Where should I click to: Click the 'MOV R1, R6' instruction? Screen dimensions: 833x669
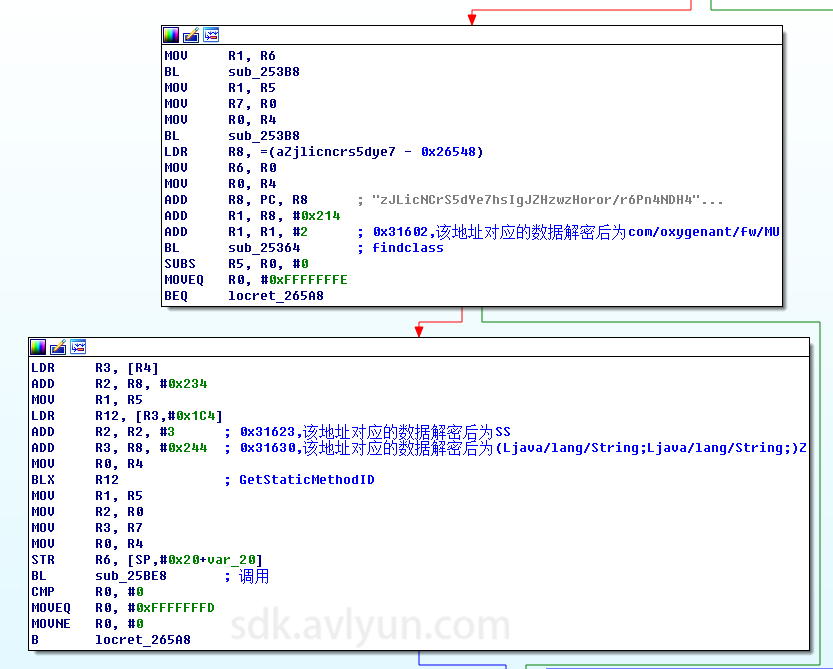(x=220, y=56)
